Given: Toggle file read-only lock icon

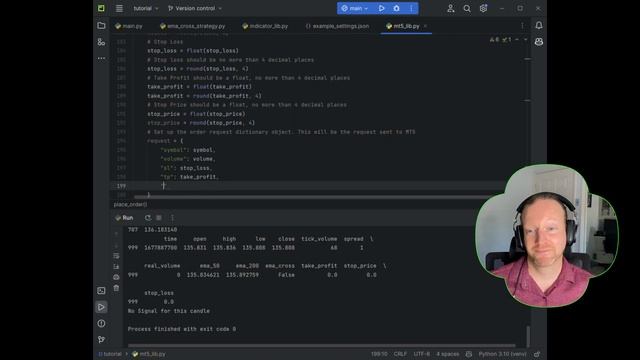Looking at the screenshot, I should pyautogui.click(x=537, y=354).
